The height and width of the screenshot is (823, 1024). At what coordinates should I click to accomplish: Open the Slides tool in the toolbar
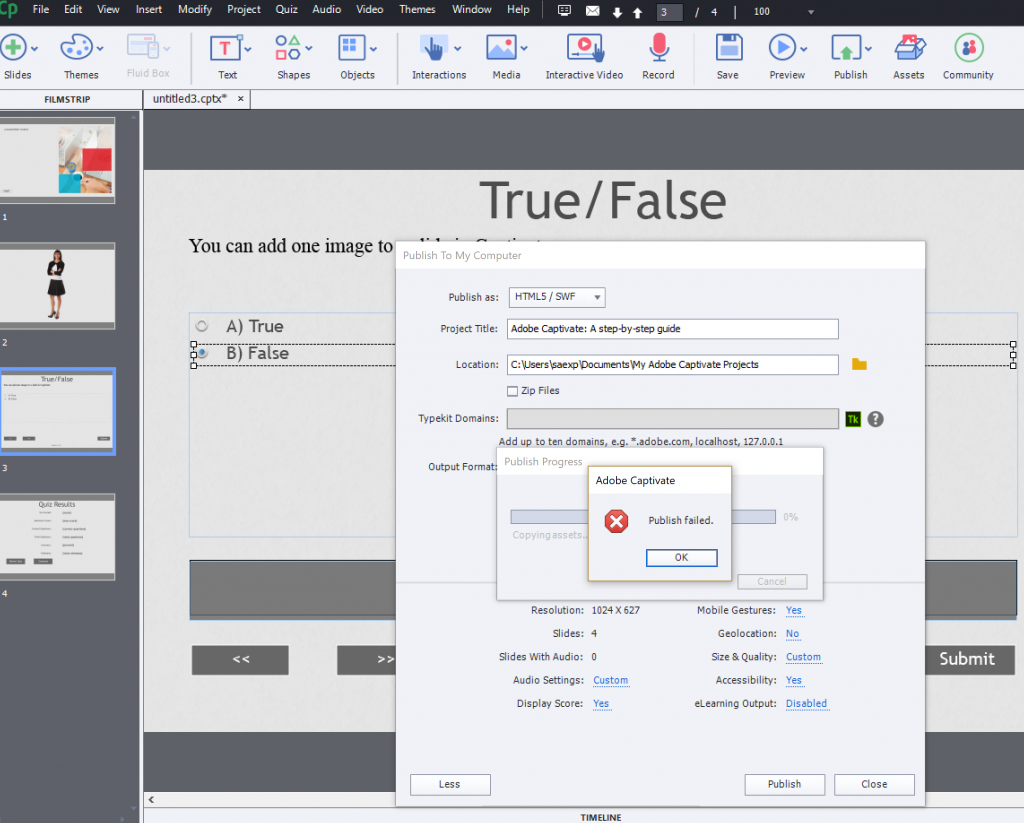[x=14, y=45]
